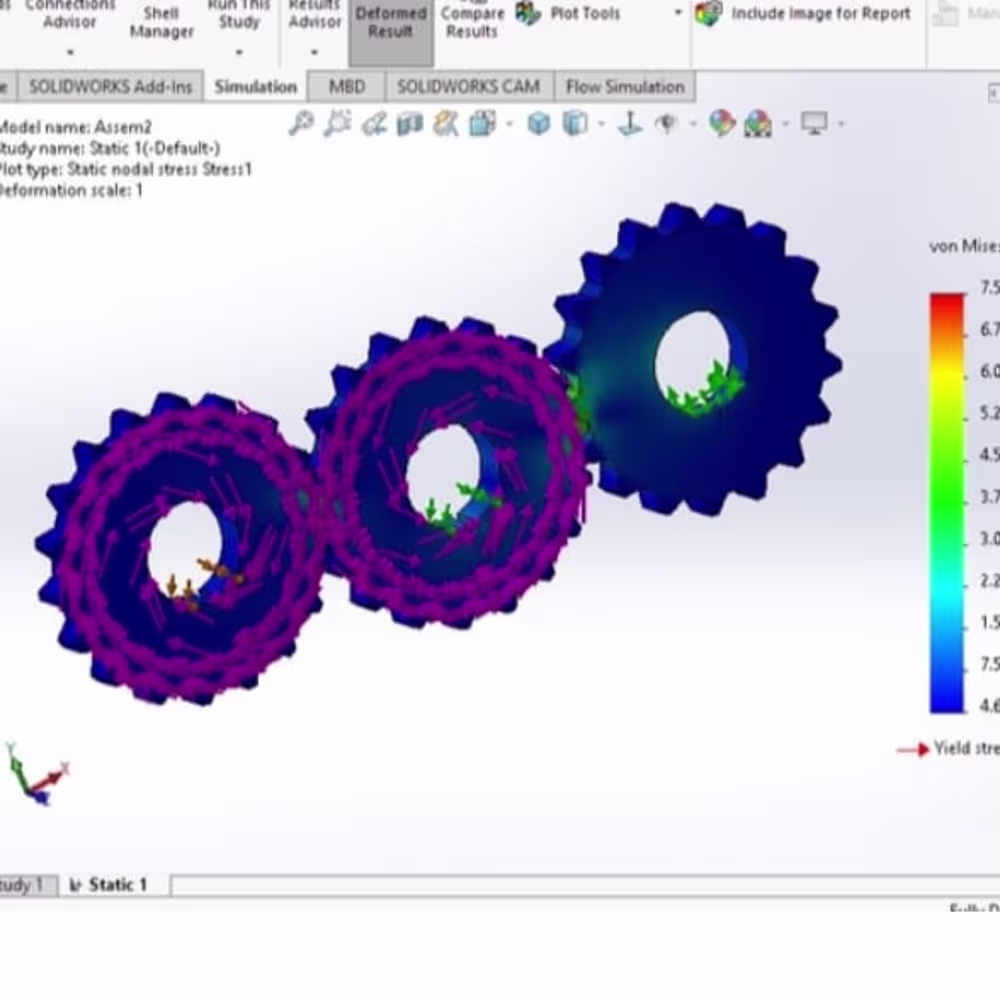Click the View Orientation icon
The height and width of the screenshot is (1000, 1000).
tap(483, 124)
